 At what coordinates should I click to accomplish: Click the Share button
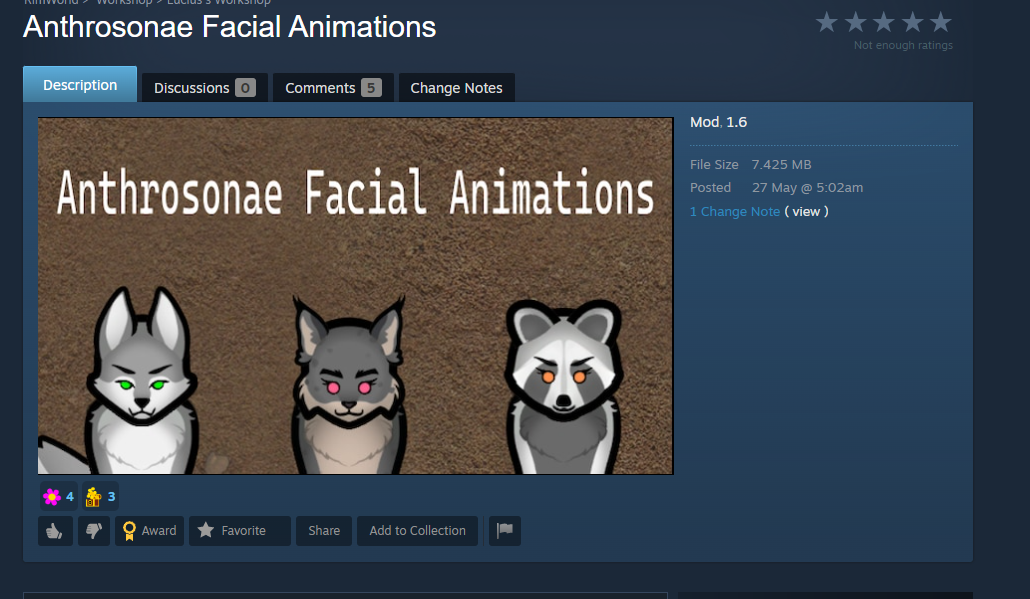pyautogui.click(x=324, y=531)
